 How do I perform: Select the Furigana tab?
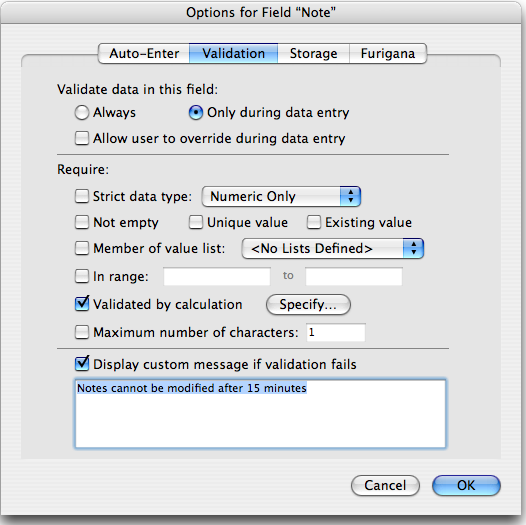coord(388,53)
